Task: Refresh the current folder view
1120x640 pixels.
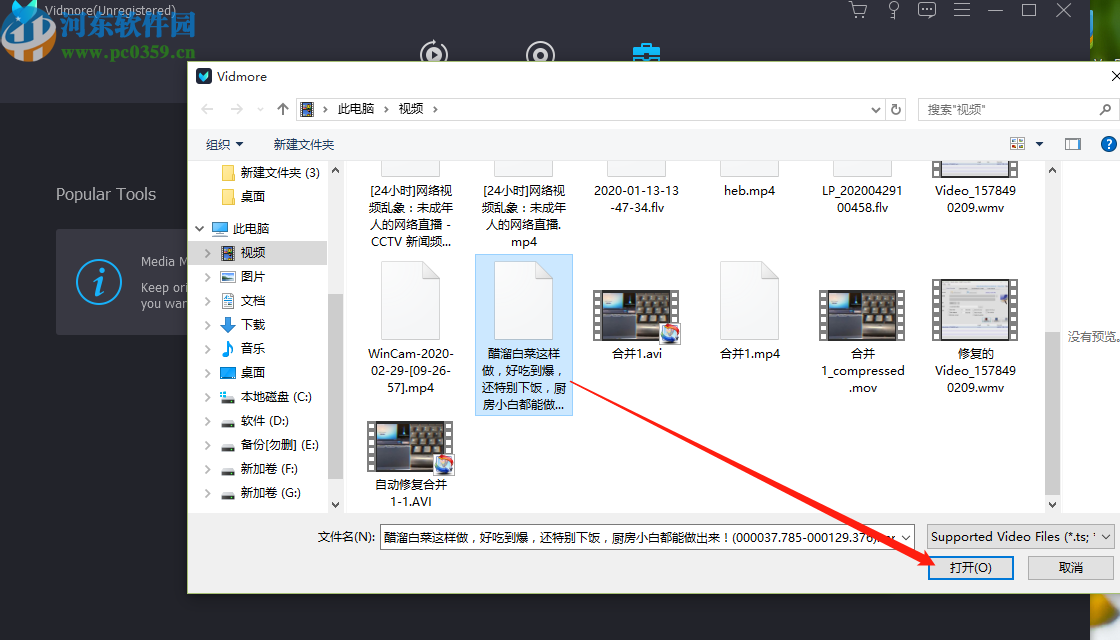Action: [x=896, y=109]
